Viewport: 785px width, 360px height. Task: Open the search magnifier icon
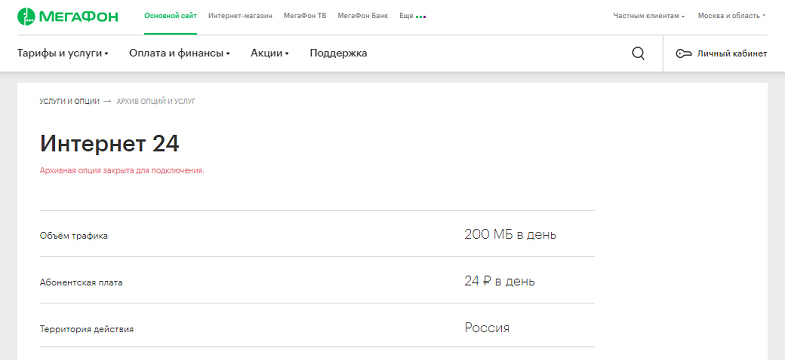point(638,54)
